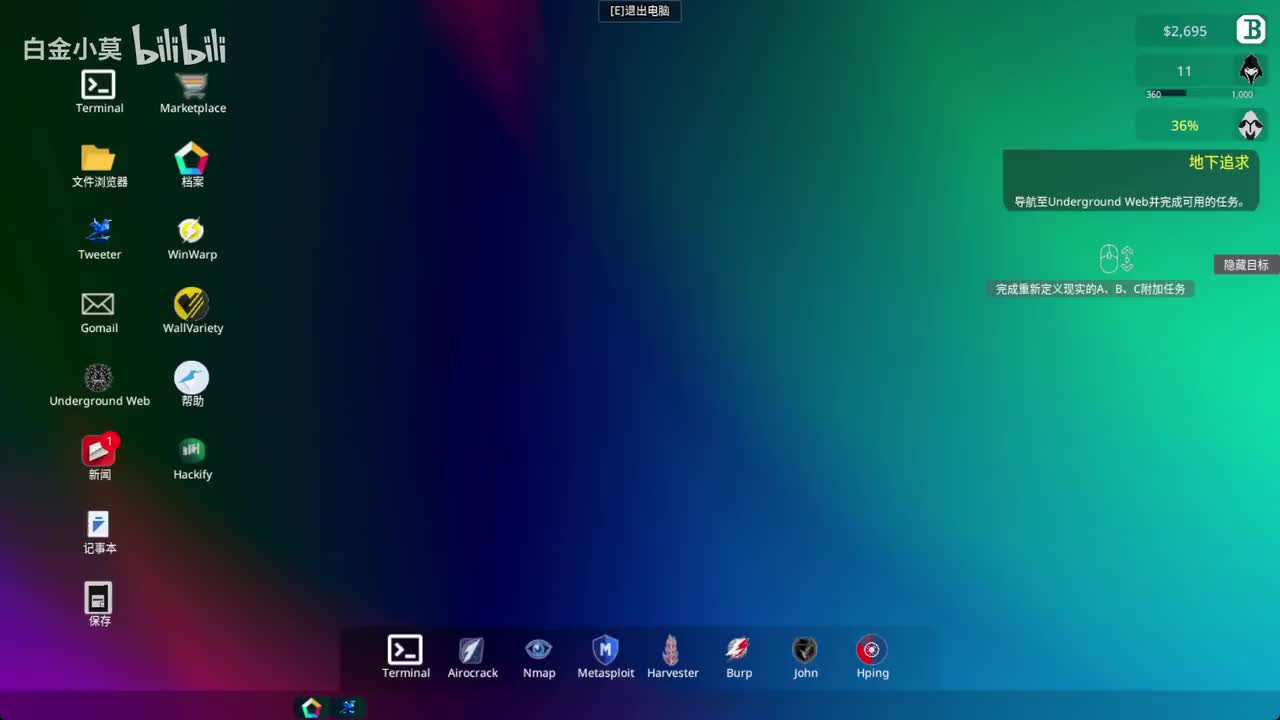Open the 记事本 notepad icon
Image resolution: width=1280 pixels, height=720 pixels.
pyautogui.click(x=98, y=524)
